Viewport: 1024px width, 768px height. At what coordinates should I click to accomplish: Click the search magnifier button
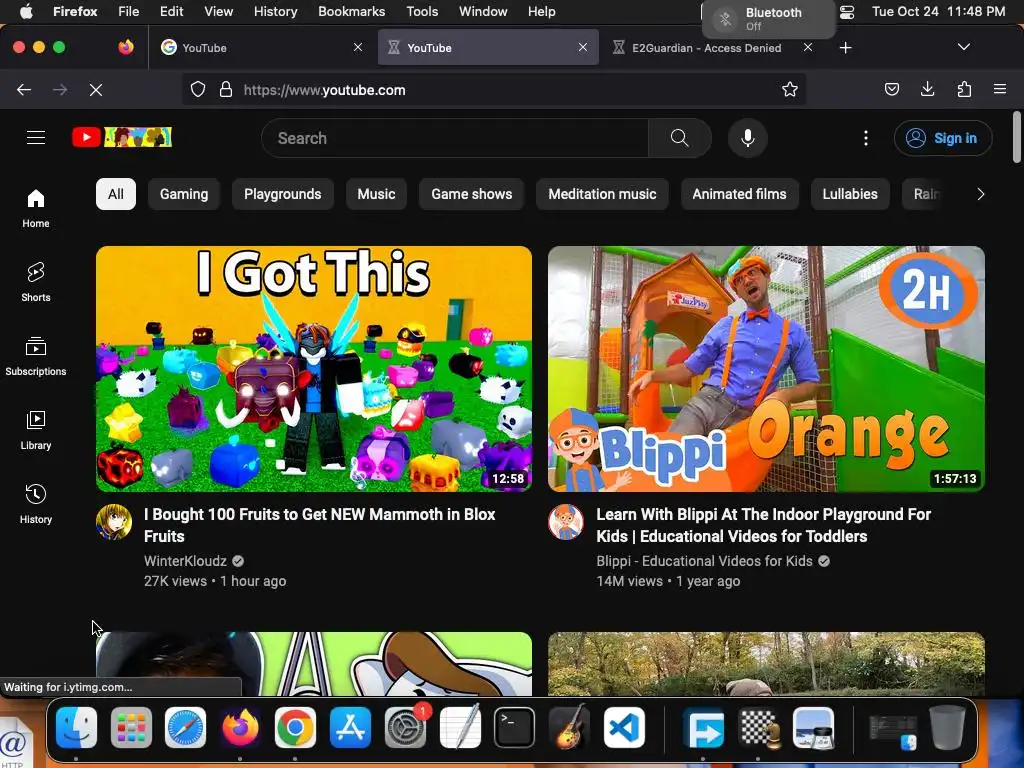pyautogui.click(x=679, y=138)
